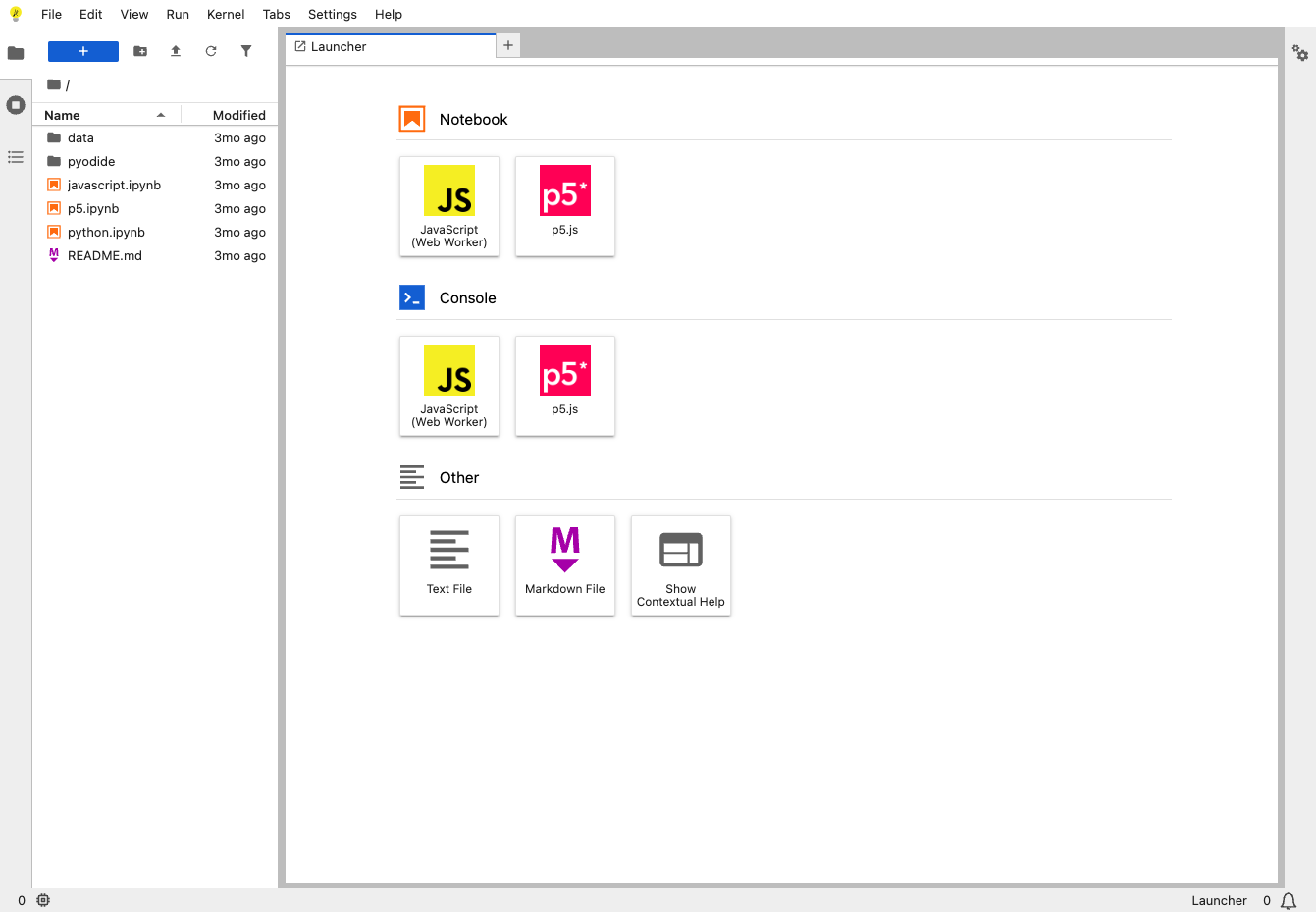Open the Property Inspector gear icon
Image resolution: width=1316 pixels, height=912 pixels.
coord(1300,53)
